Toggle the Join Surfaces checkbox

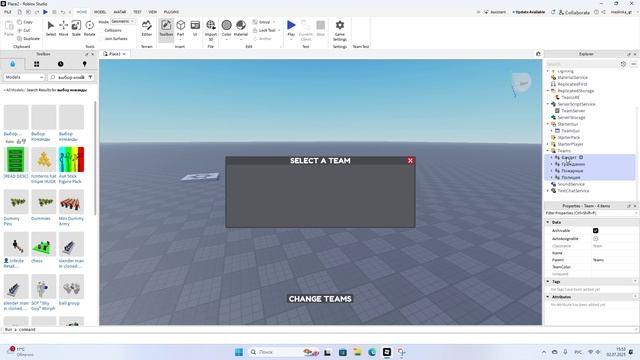coord(100,38)
